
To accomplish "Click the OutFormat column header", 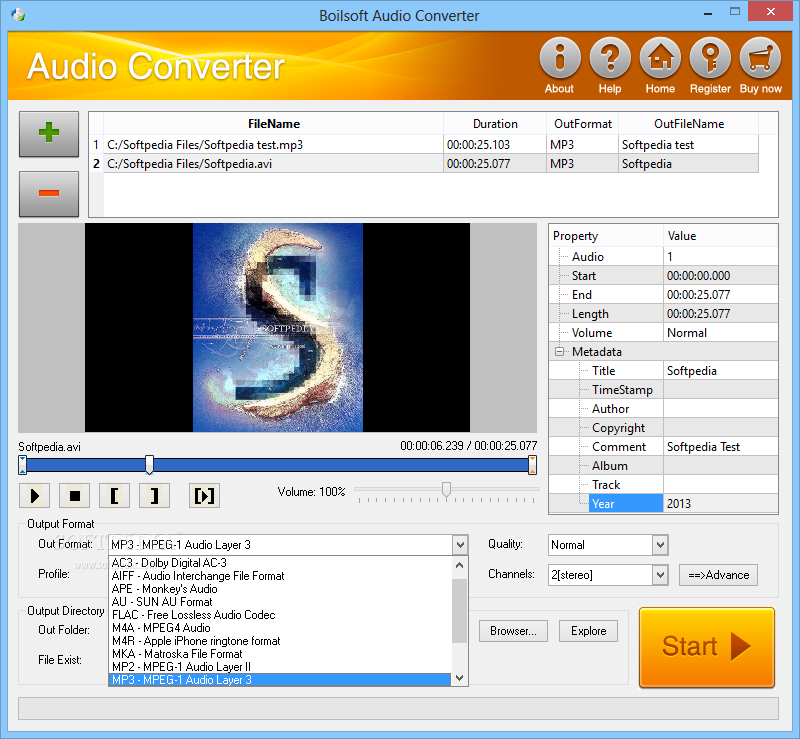I will 583,124.
